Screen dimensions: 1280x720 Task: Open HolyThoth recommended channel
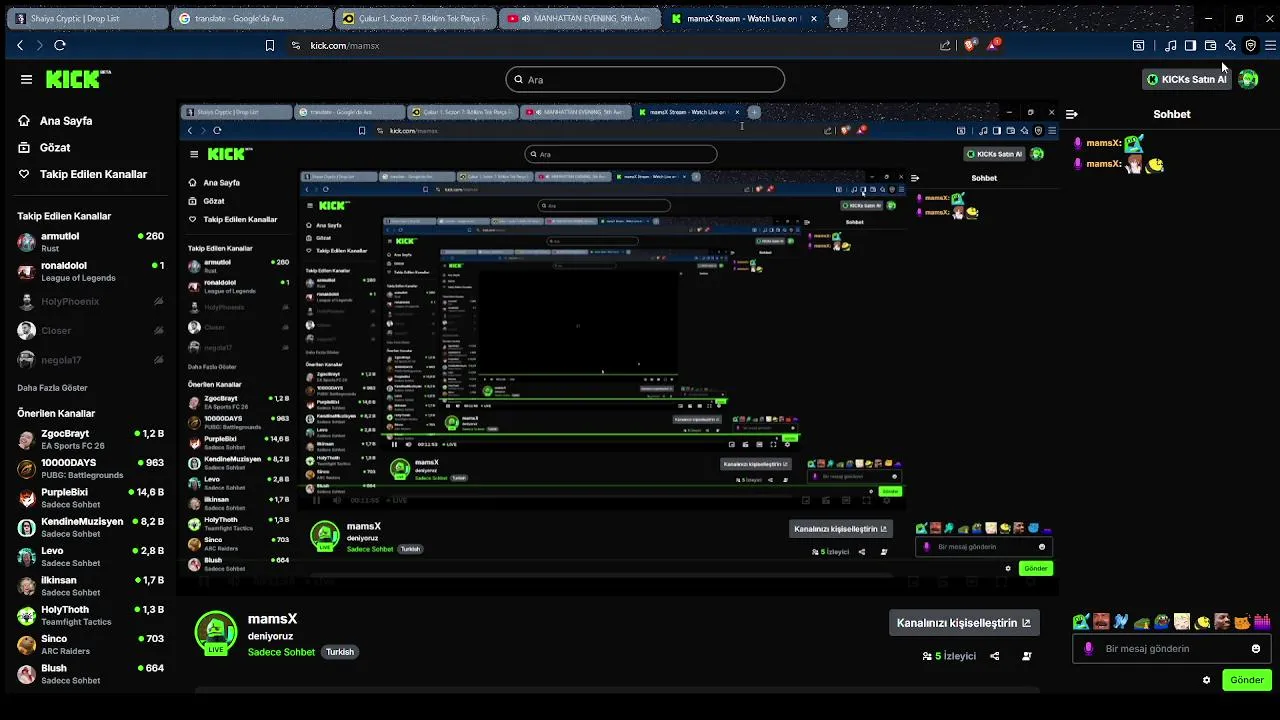90,615
